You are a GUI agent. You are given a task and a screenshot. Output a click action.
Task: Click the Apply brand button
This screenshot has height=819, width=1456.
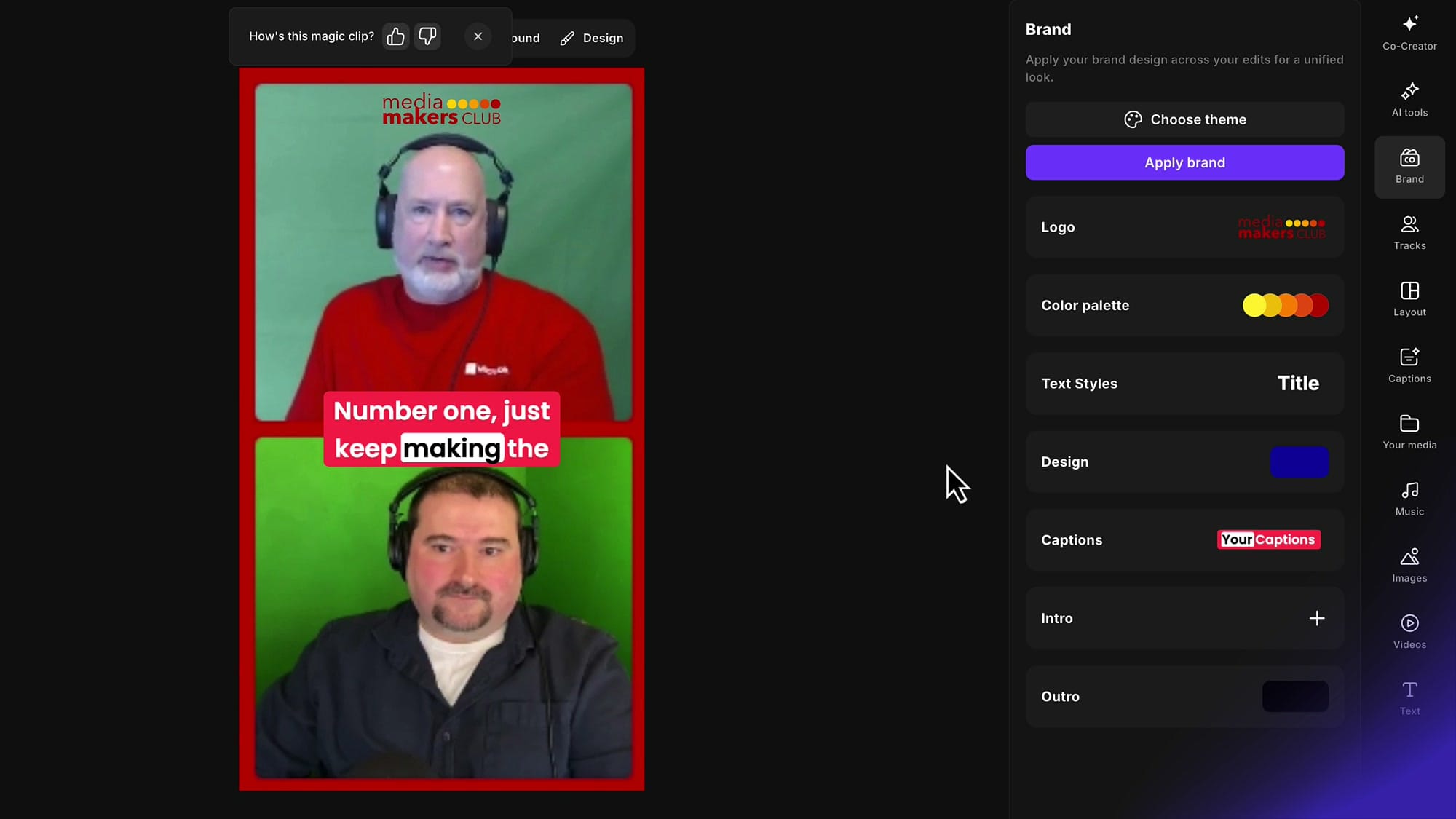click(1184, 162)
